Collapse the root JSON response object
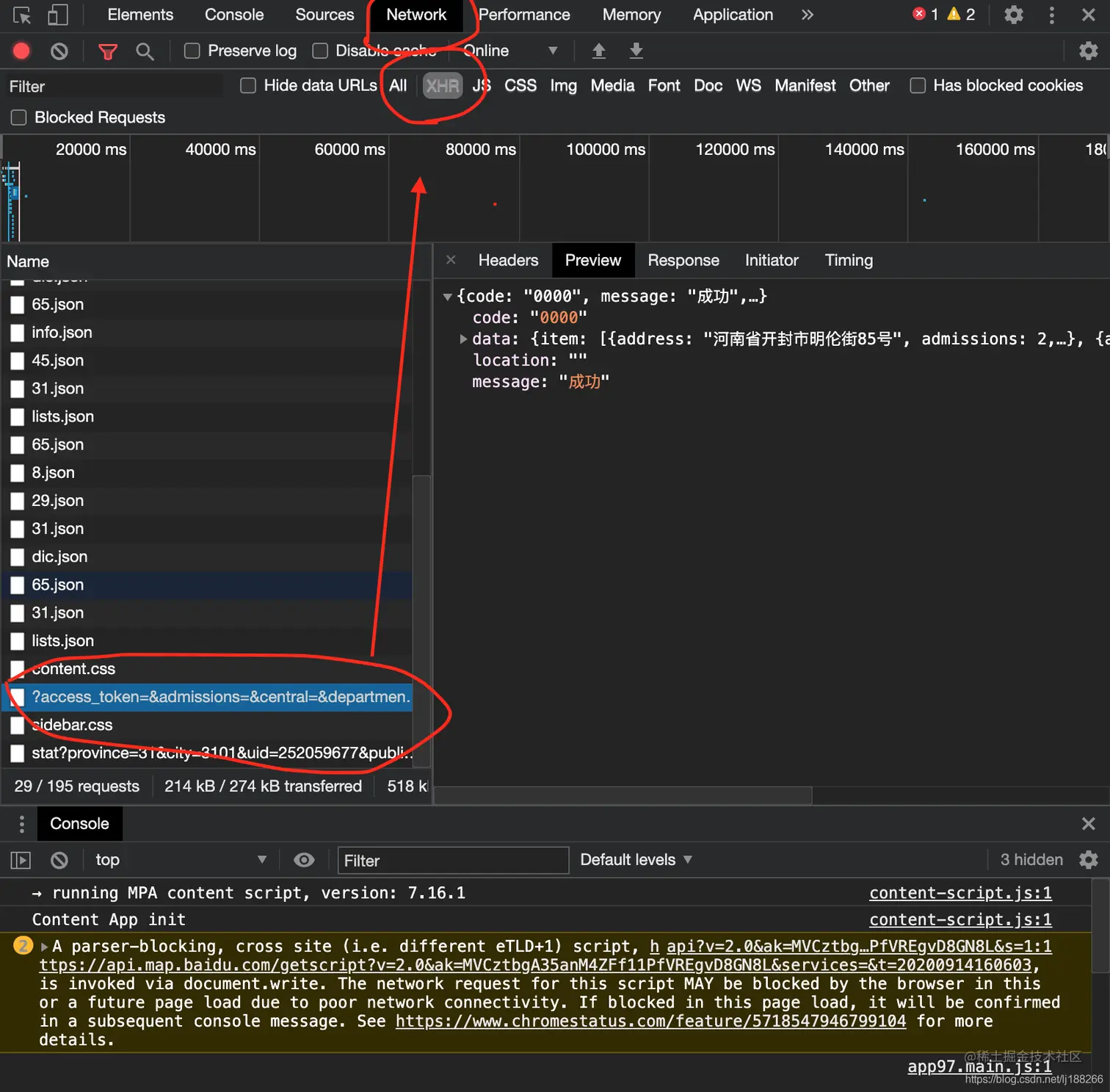Viewport: 1110px width, 1092px height. (447, 297)
